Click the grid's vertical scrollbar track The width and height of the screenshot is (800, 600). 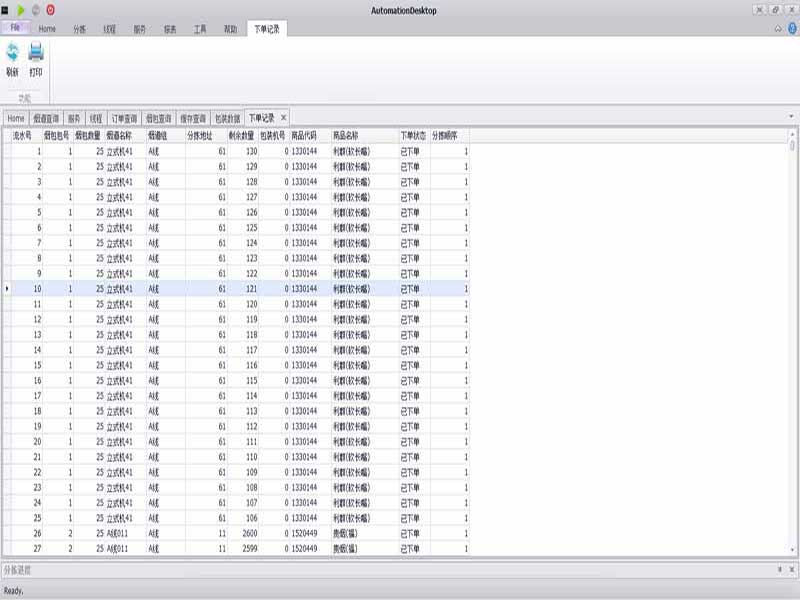click(x=793, y=350)
